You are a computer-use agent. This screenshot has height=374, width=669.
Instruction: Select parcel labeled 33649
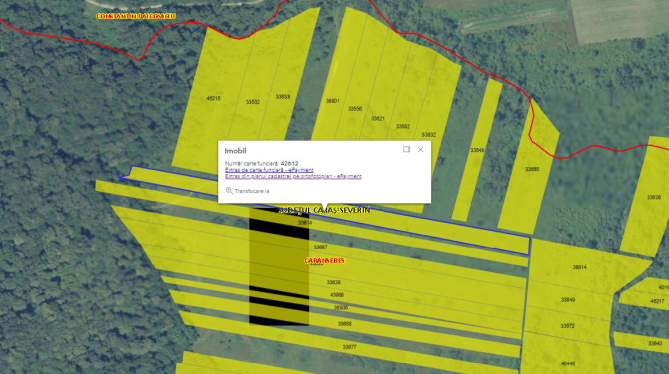coord(567,300)
